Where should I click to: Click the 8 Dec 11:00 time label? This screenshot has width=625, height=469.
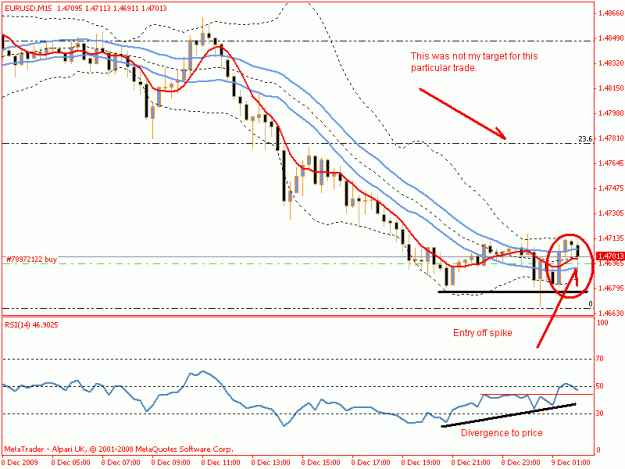click(x=221, y=462)
